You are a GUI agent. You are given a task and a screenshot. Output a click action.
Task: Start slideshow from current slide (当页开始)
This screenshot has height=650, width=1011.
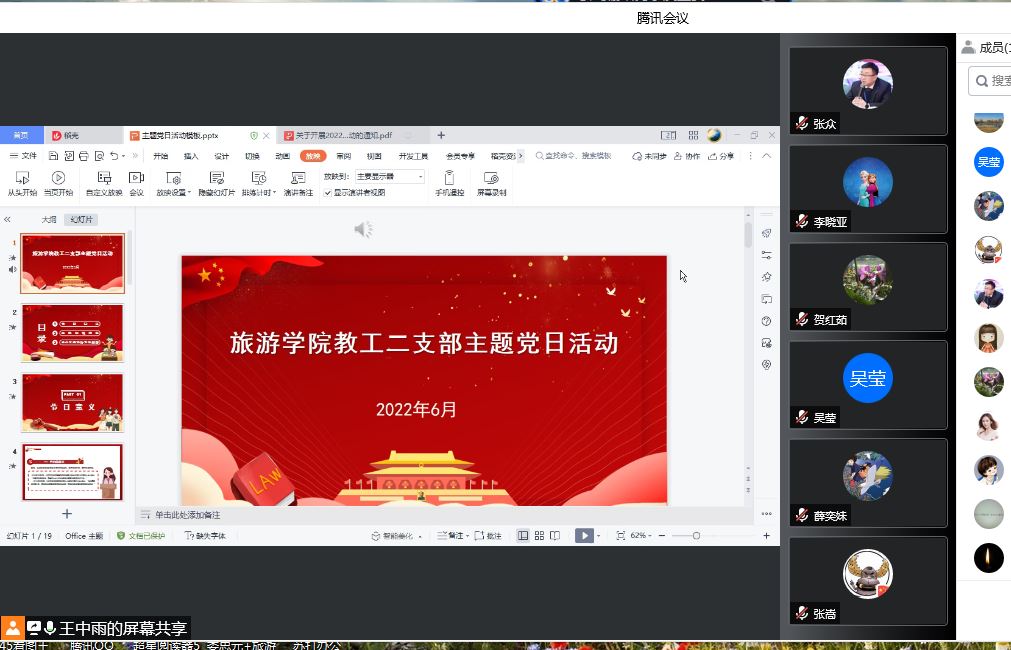tap(58, 178)
